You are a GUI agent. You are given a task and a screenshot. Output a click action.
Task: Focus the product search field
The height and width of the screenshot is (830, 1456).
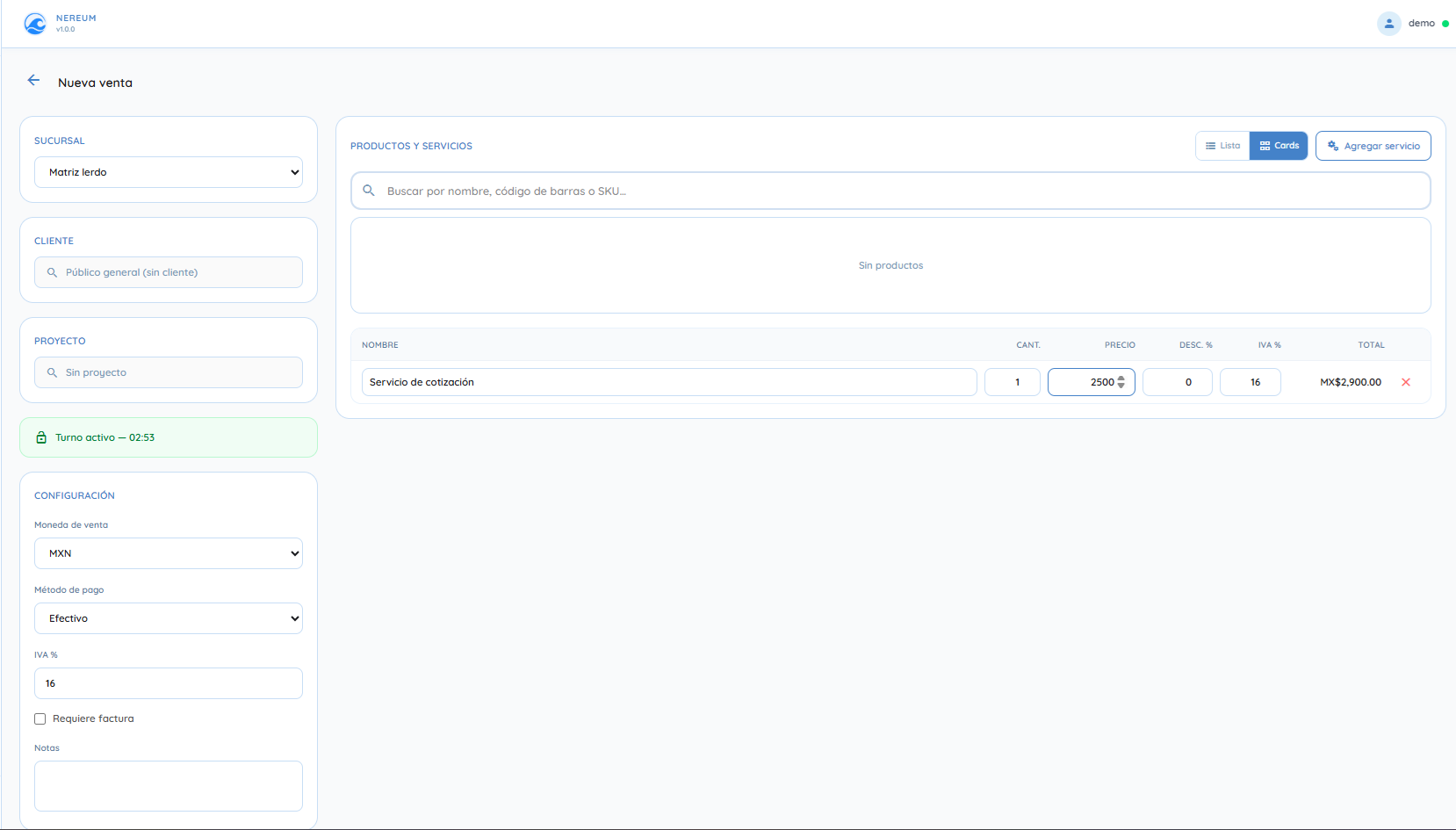point(890,191)
